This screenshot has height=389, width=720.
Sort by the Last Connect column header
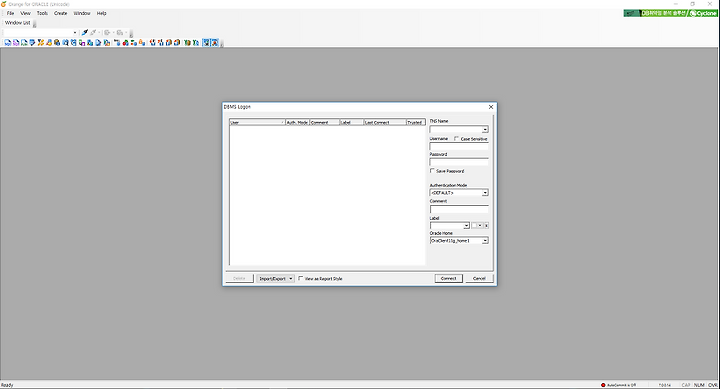click(385, 122)
